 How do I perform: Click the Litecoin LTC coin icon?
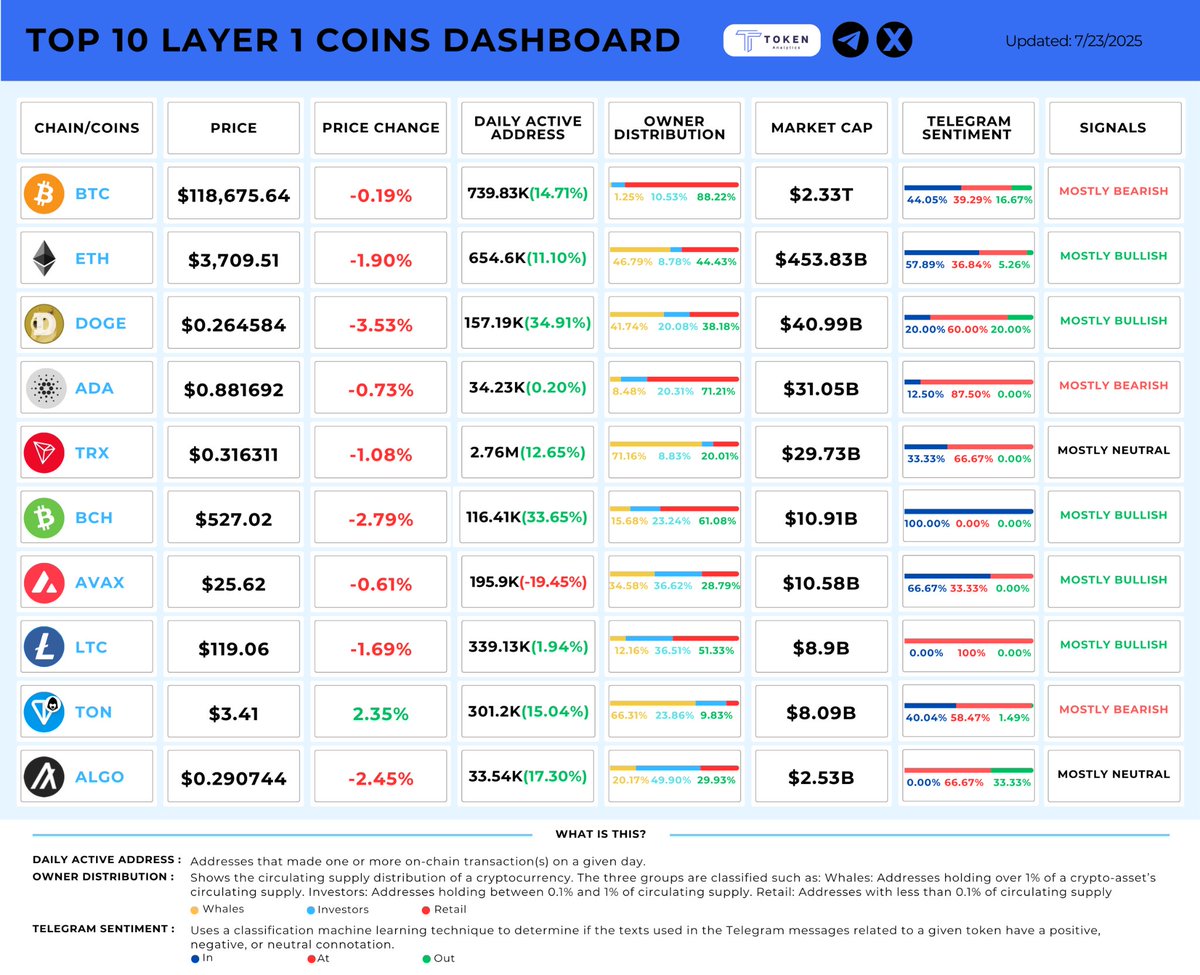[43, 647]
